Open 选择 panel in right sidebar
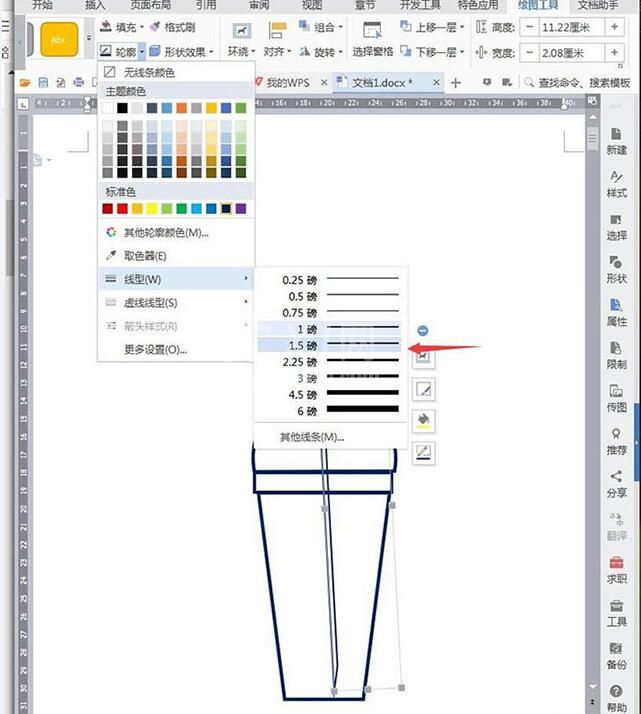641x714 pixels. [616, 227]
